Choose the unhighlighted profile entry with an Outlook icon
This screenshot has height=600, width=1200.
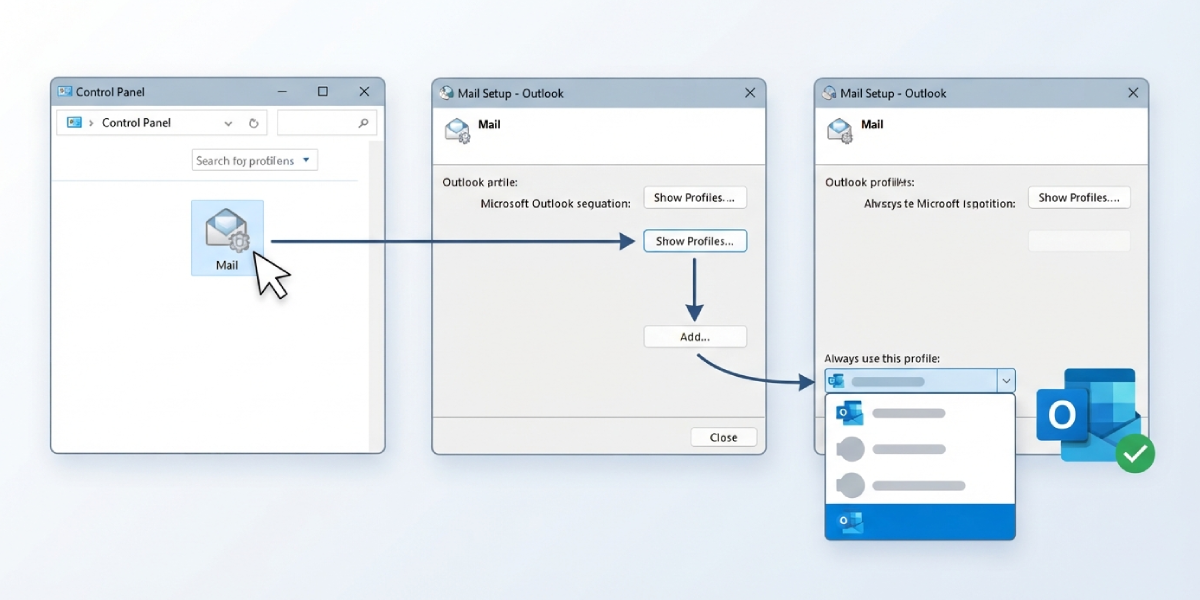(x=920, y=412)
